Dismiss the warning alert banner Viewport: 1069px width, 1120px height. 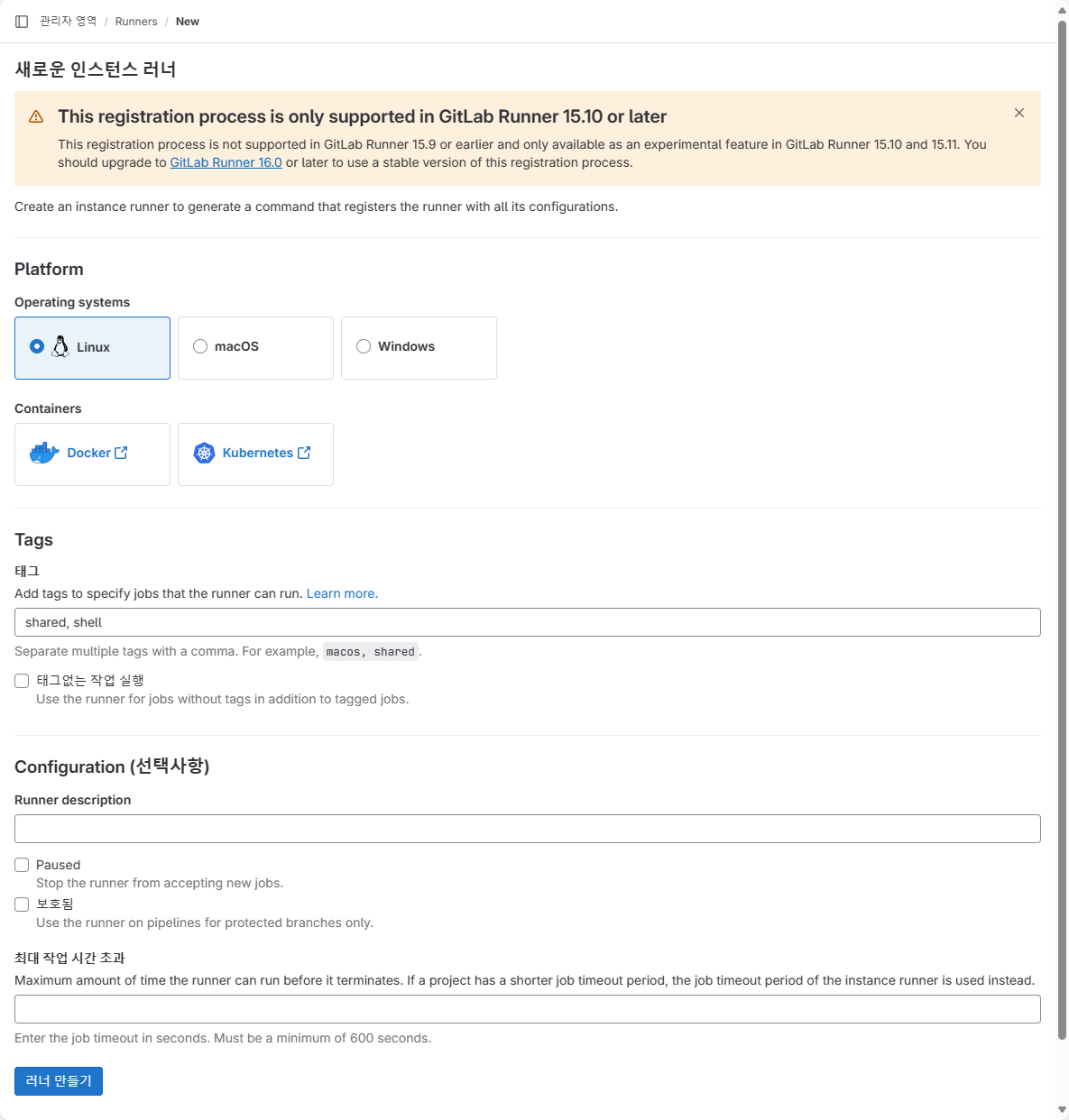[x=1019, y=113]
